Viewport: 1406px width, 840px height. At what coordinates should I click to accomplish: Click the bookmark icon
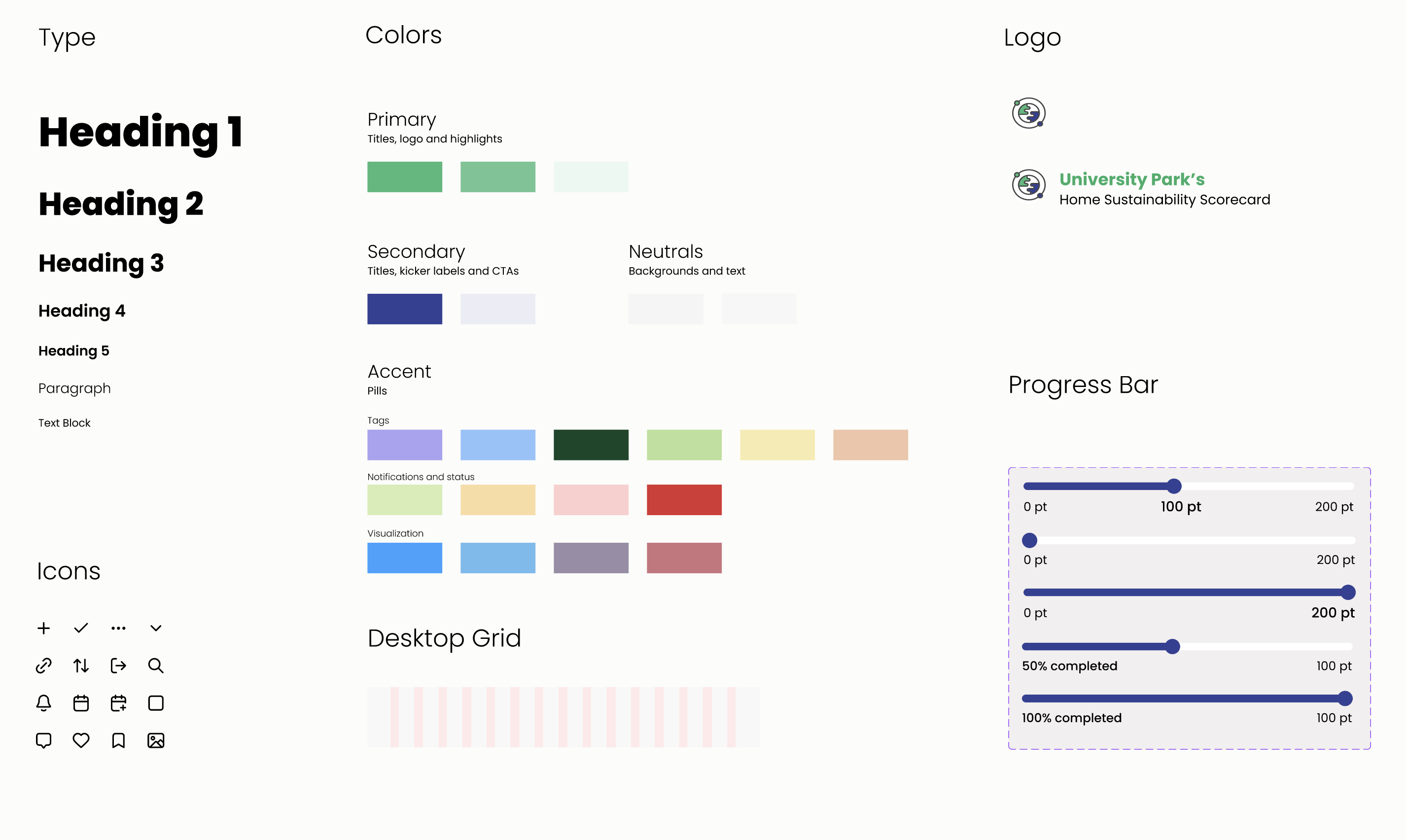118,740
